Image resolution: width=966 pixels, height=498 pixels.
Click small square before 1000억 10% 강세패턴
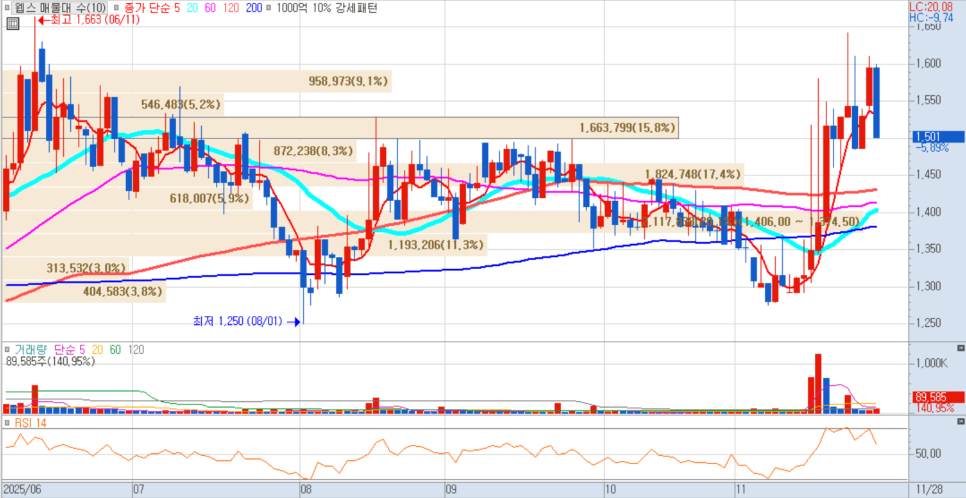[269, 8]
